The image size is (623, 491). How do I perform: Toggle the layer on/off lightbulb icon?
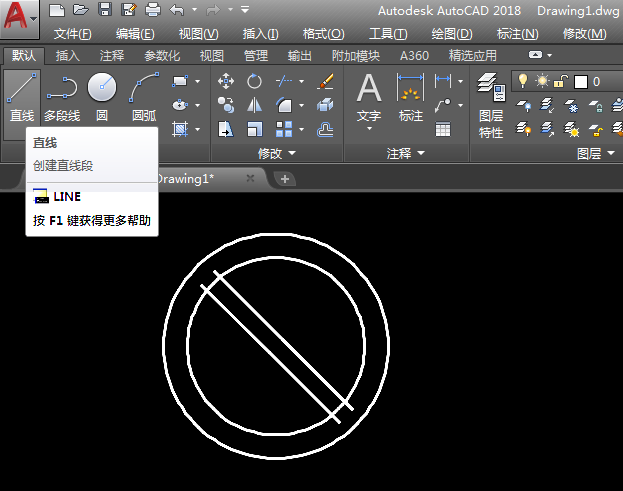pyautogui.click(x=522, y=81)
